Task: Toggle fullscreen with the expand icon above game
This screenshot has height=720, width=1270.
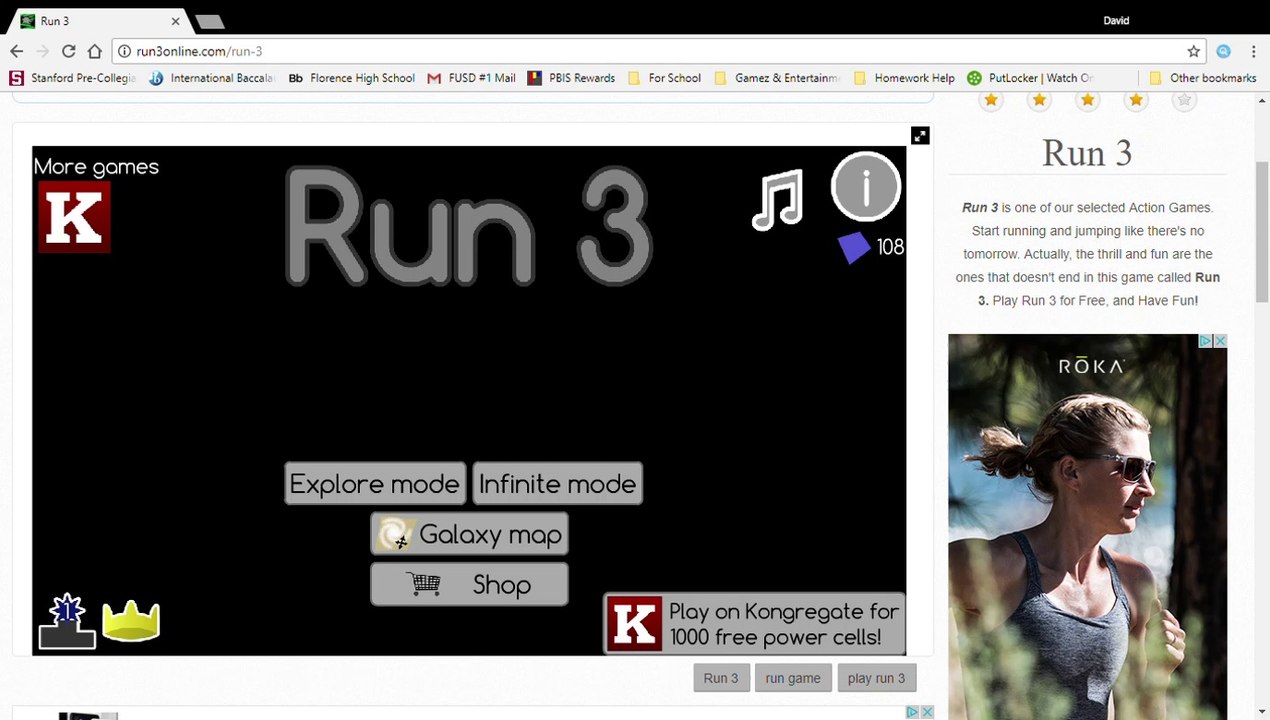Action: [x=920, y=136]
